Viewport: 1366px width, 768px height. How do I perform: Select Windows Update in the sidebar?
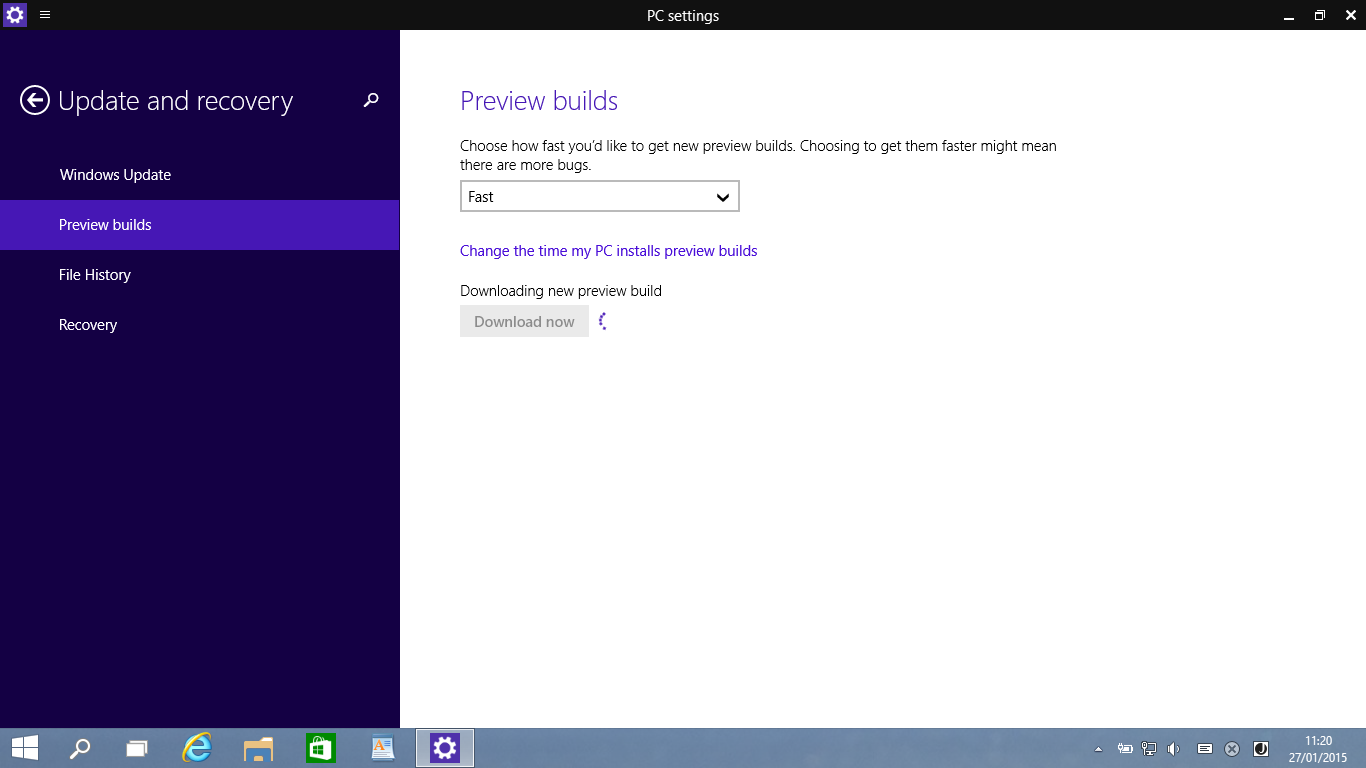[x=115, y=175]
